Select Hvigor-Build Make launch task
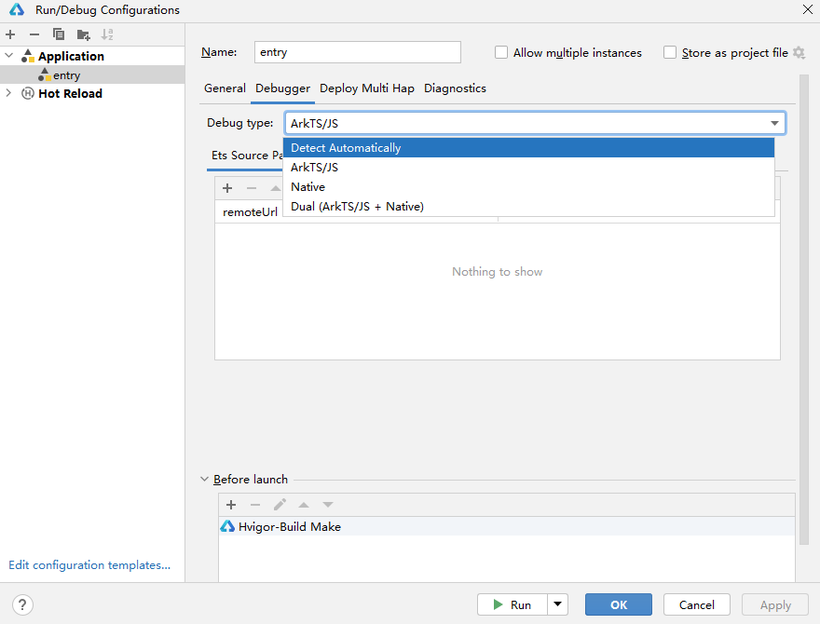Image resolution: width=820 pixels, height=624 pixels. (x=507, y=527)
